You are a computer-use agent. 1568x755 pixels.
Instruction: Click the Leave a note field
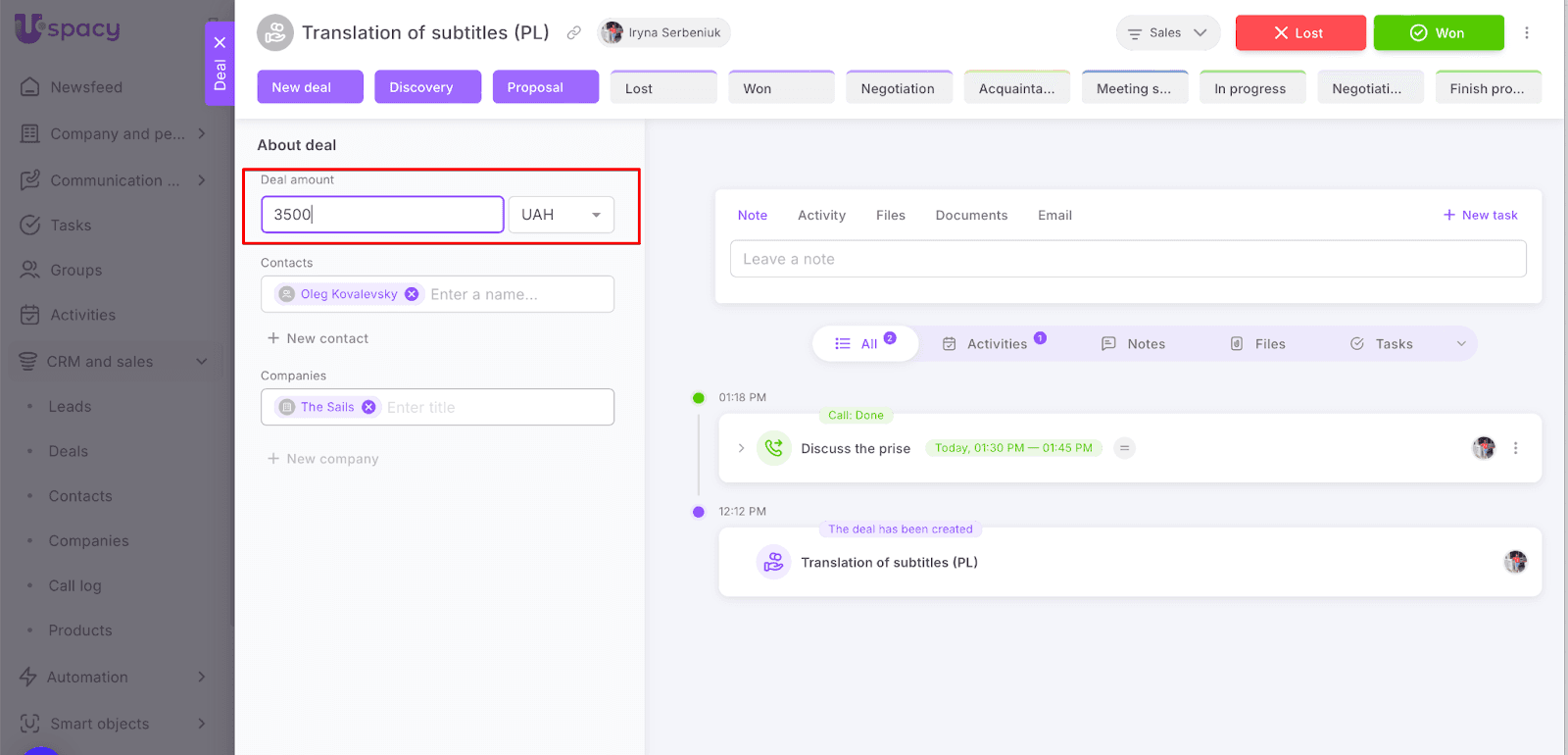point(1127,260)
